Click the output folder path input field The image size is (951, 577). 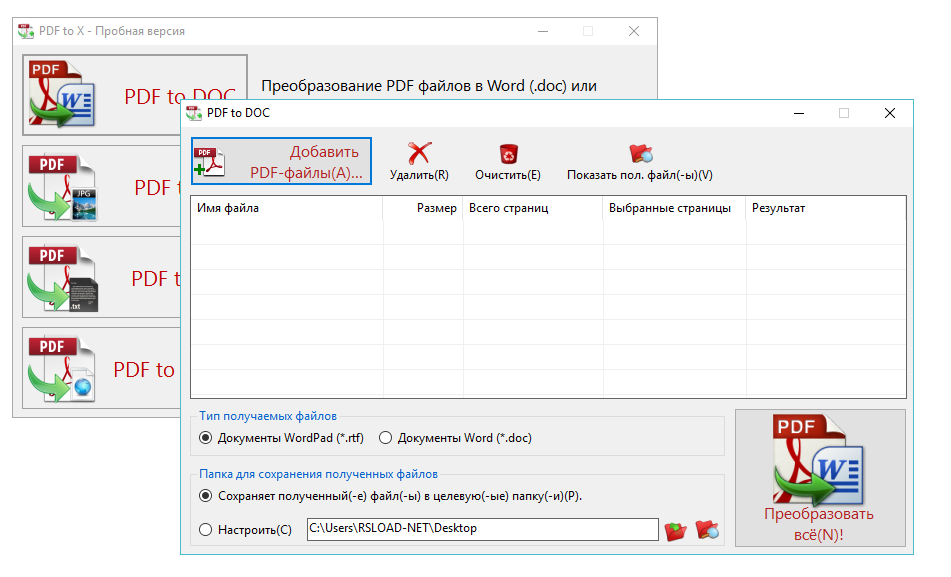coord(483,529)
